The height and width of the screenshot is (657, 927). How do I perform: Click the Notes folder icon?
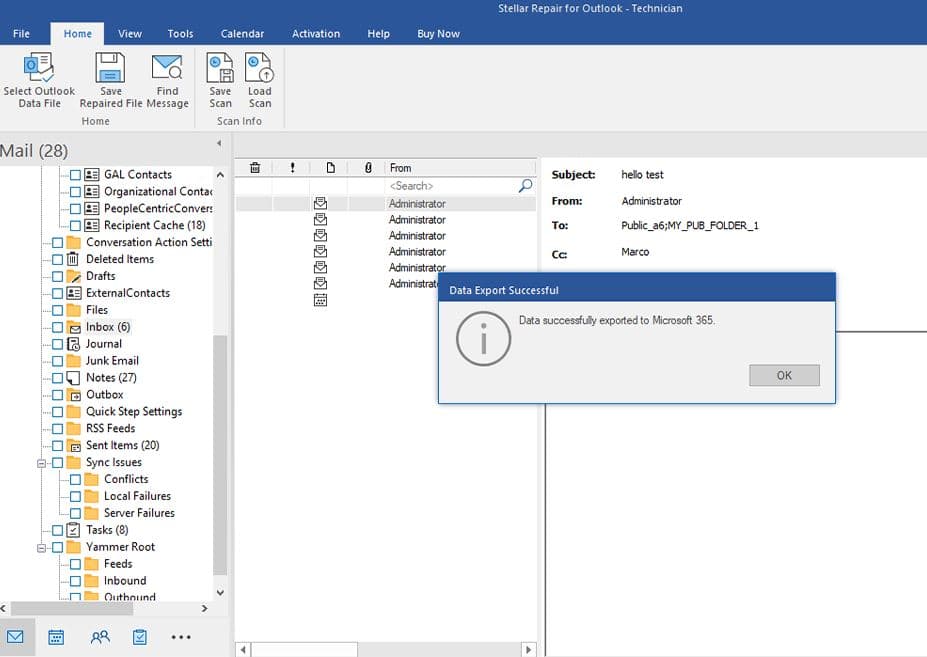click(x=73, y=378)
